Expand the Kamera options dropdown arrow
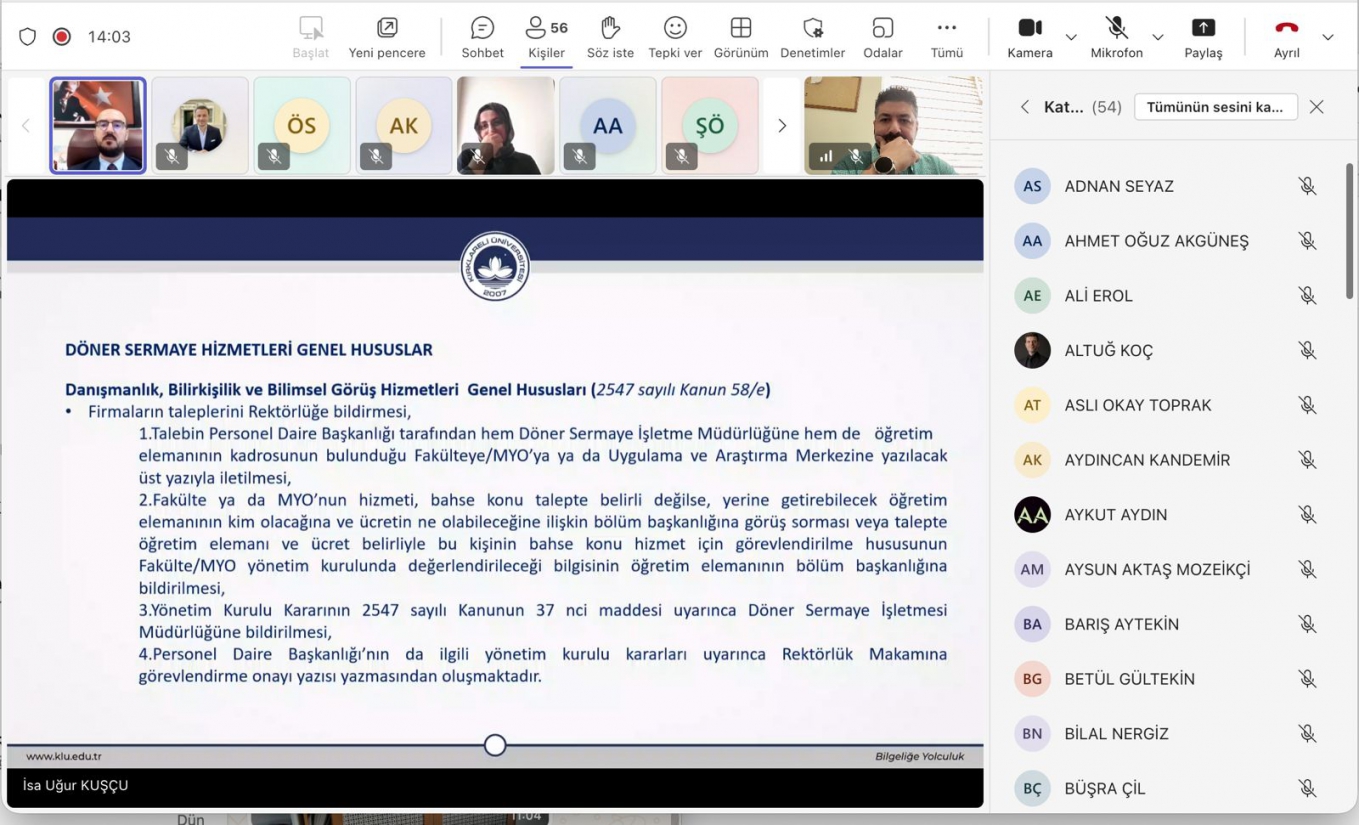This screenshot has width=1359, height=825. tap(1071, 37)
